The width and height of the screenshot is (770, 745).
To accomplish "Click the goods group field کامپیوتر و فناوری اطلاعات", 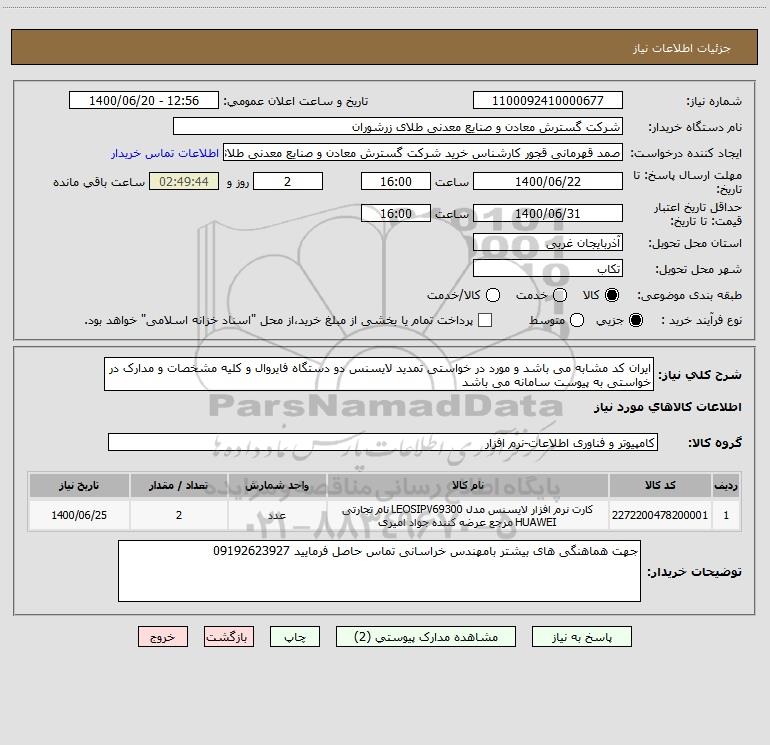I will (383, 442).
